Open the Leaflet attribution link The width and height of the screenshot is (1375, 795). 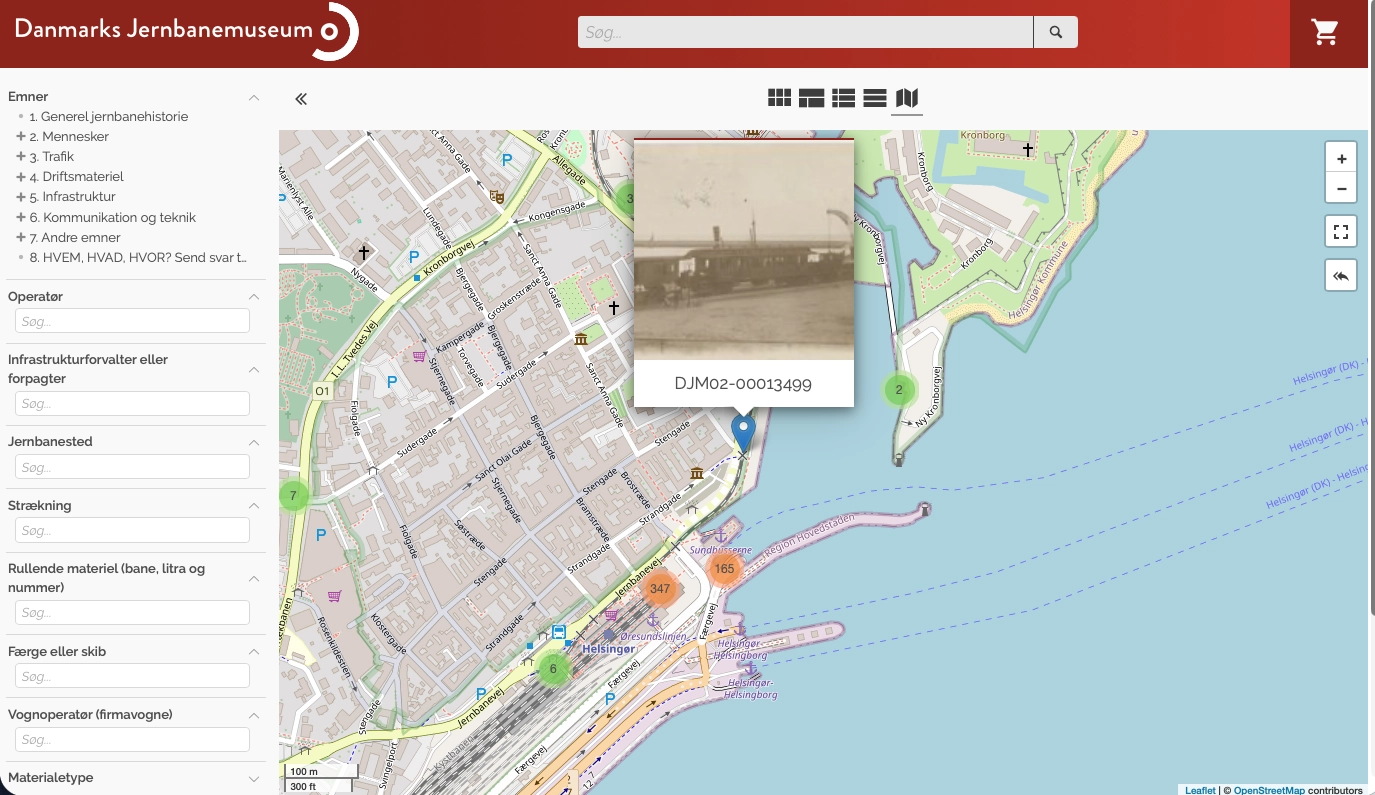1200,790
